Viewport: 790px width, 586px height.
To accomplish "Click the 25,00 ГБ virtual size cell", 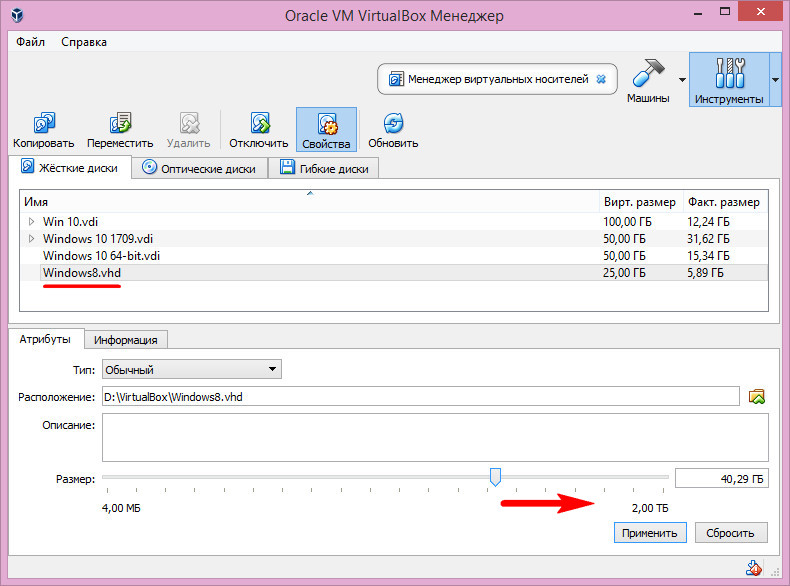I will coord(624,273).
